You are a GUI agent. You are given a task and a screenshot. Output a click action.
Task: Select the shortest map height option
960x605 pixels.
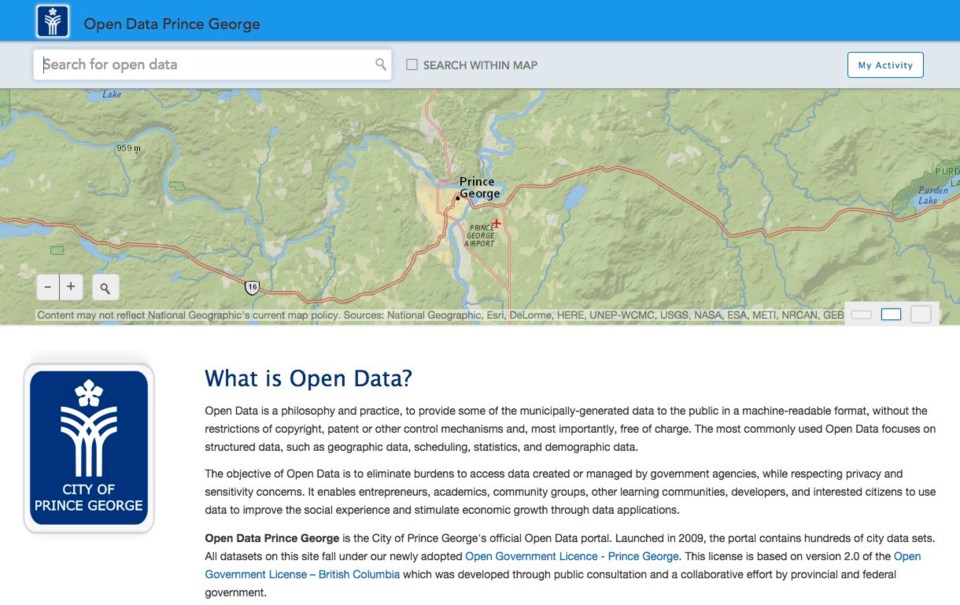[861, 314]
